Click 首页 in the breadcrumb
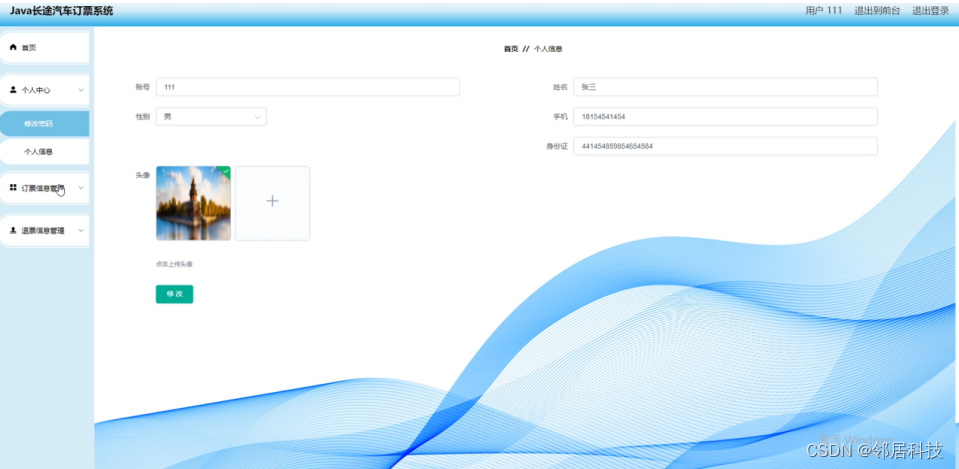 511,49
